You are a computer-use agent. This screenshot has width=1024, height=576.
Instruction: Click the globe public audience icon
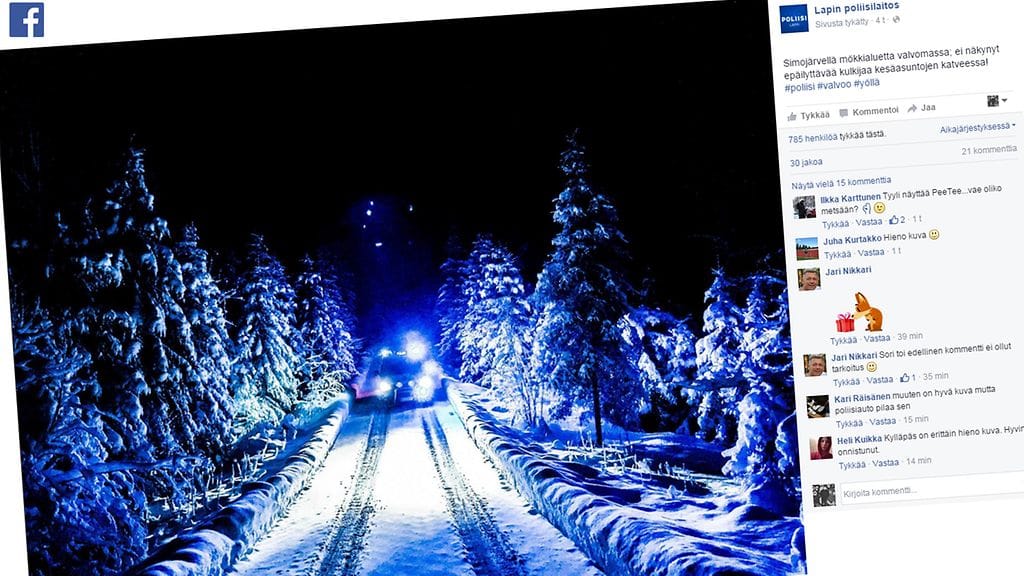897,20
